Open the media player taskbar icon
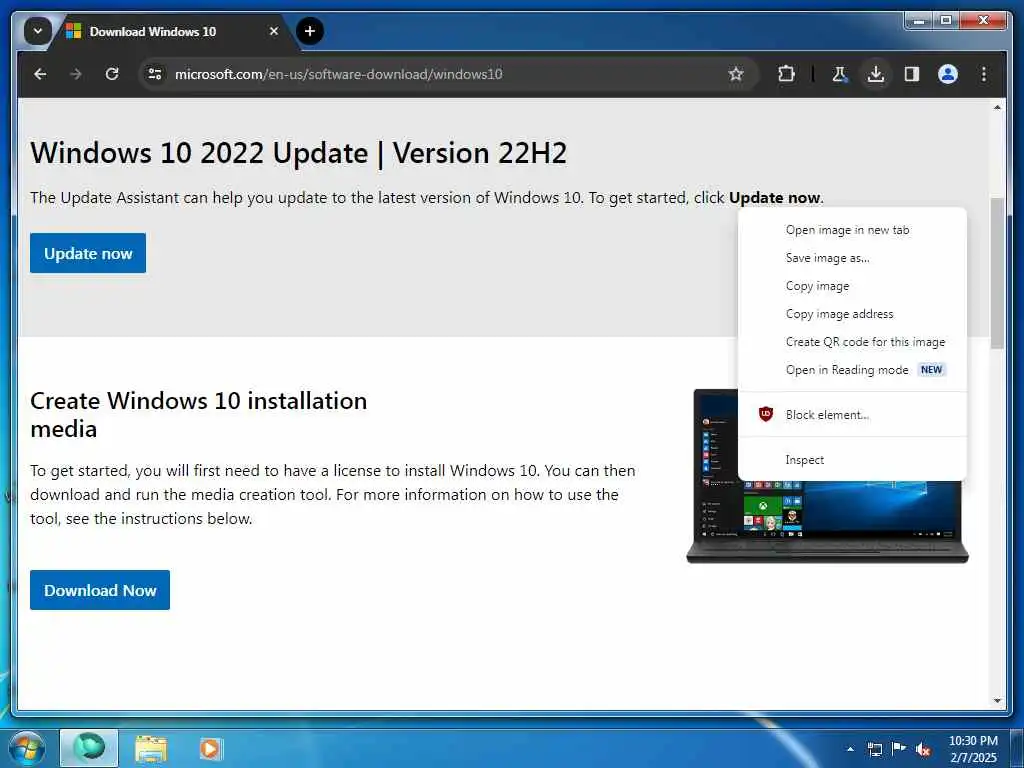1024x768 pixels. pos(210,748)
